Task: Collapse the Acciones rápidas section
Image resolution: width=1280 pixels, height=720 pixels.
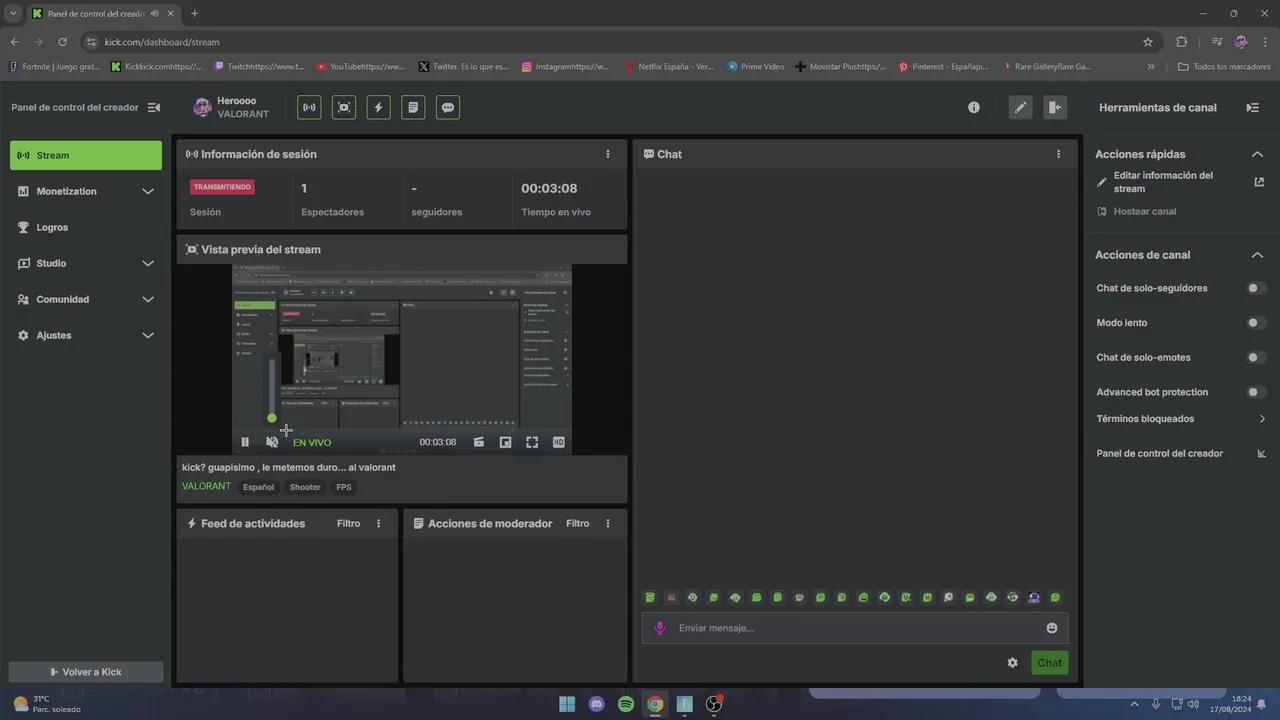Action: 1257,154
